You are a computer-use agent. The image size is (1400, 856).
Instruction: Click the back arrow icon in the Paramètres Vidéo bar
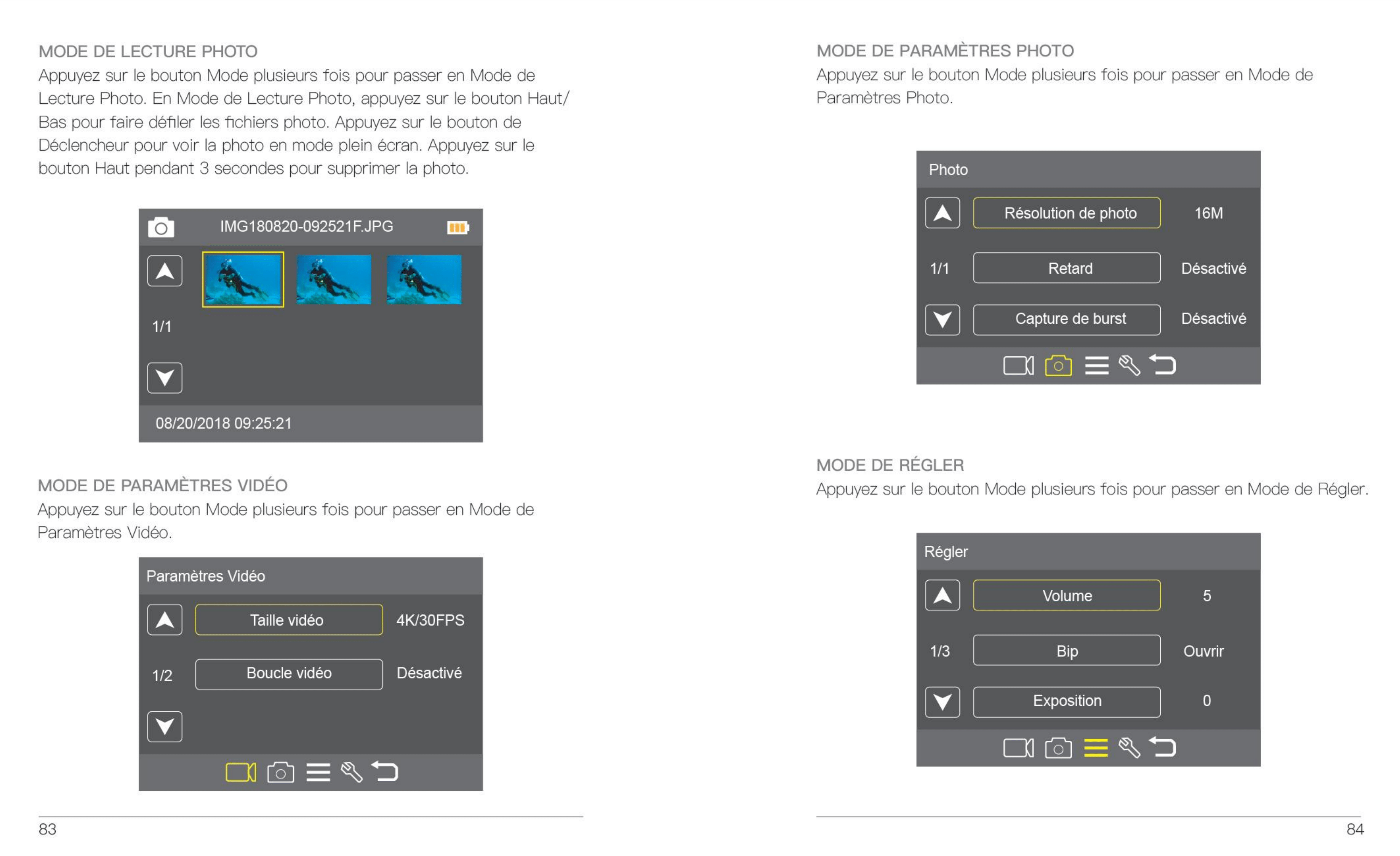(x=385, y=771)
